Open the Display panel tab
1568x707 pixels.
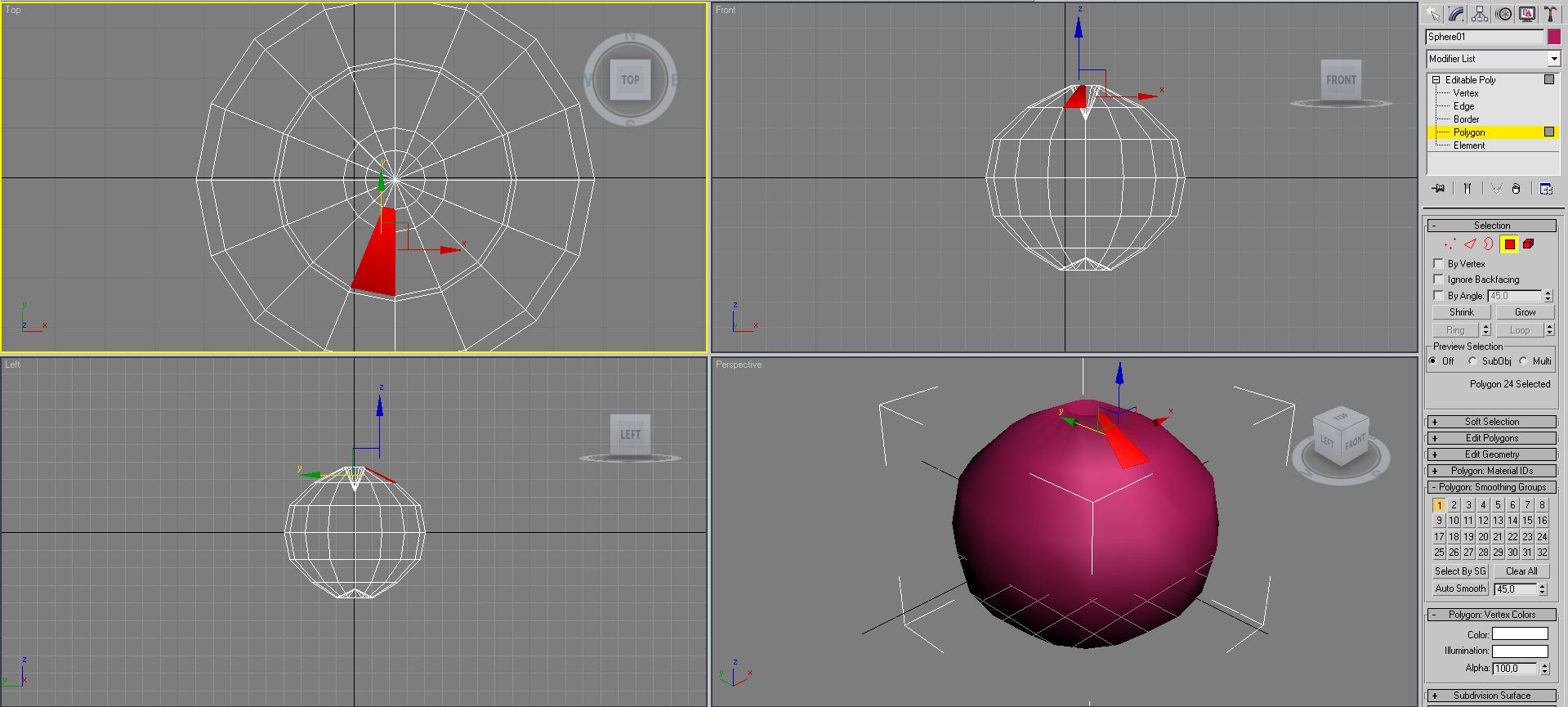[1527, 14]
